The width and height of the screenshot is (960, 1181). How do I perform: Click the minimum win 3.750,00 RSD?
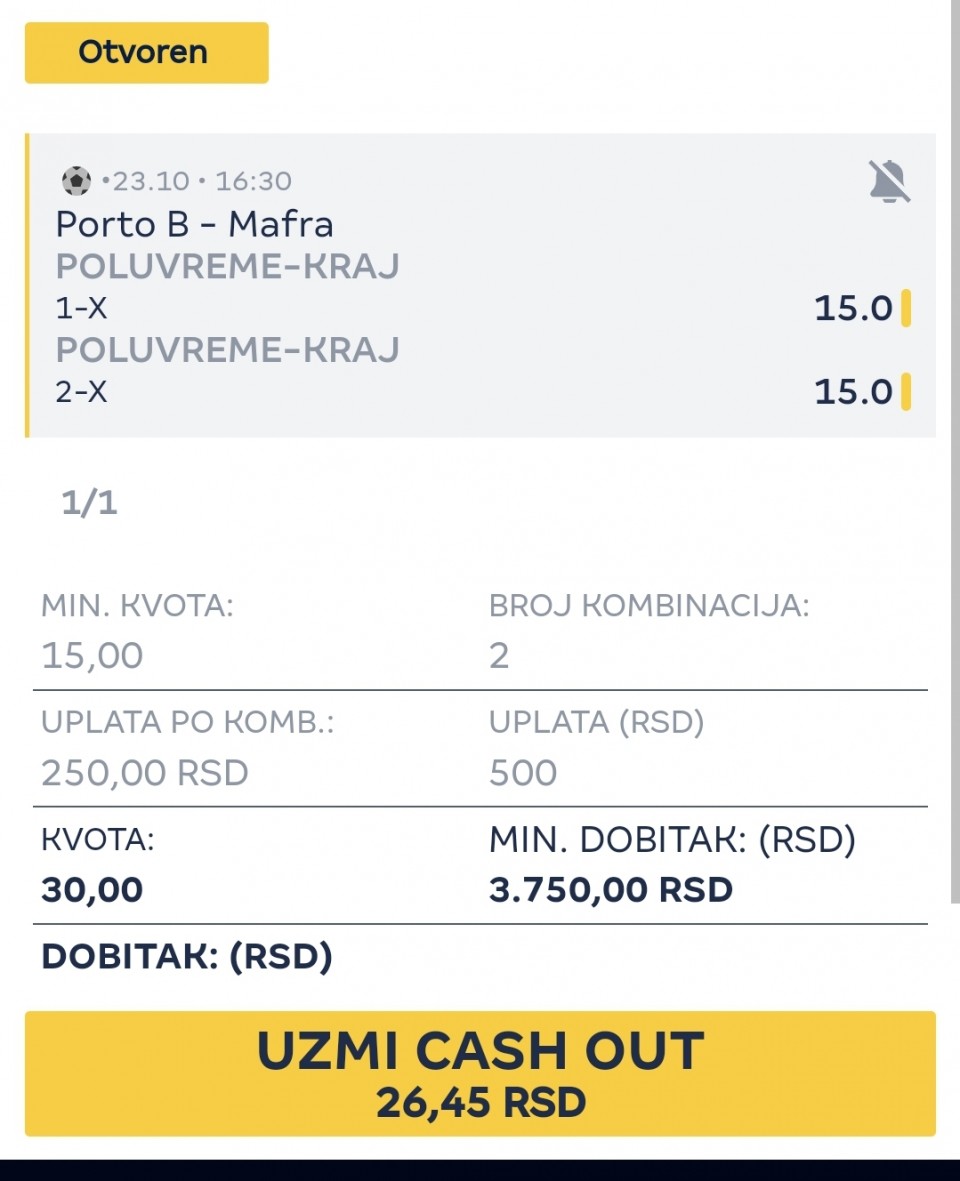tap(610, 889)
